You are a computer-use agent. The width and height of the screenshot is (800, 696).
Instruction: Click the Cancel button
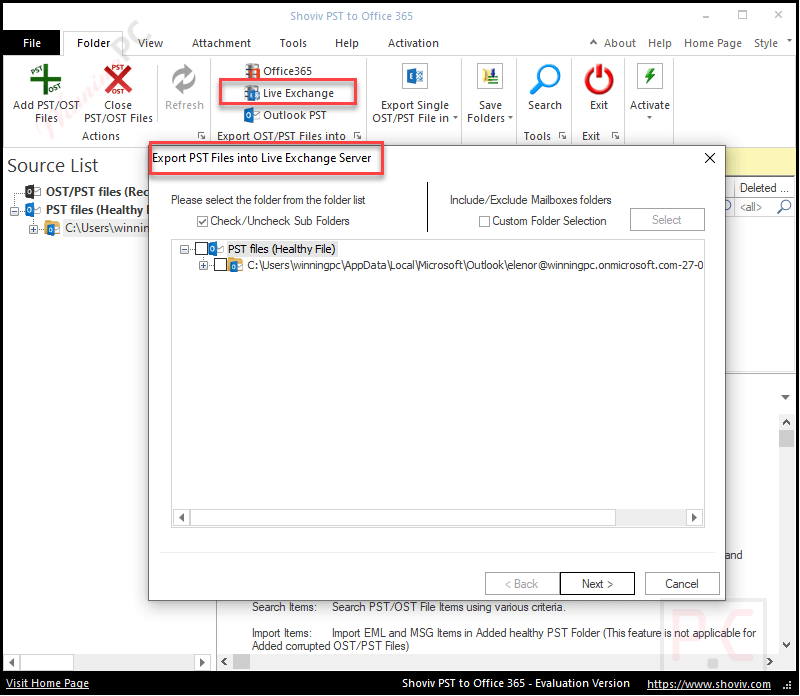[x=682, y=584]
